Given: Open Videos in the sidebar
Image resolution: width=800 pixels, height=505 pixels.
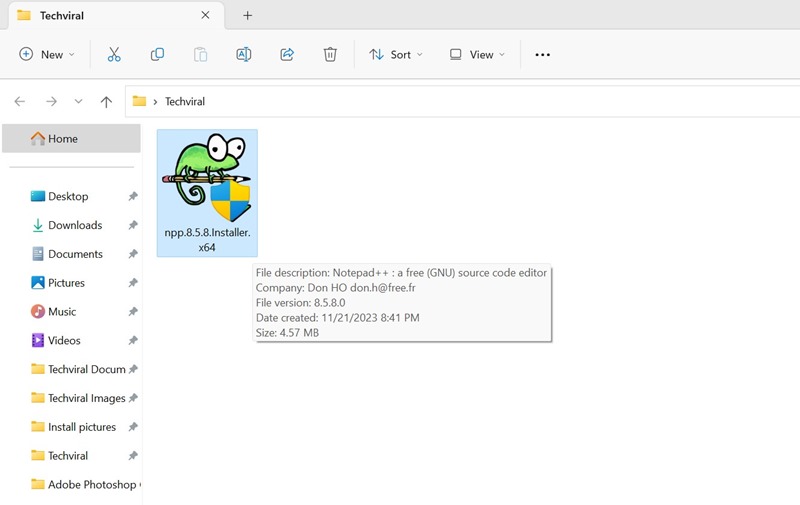Looking at the screenshot, I should tap(64, 340).
